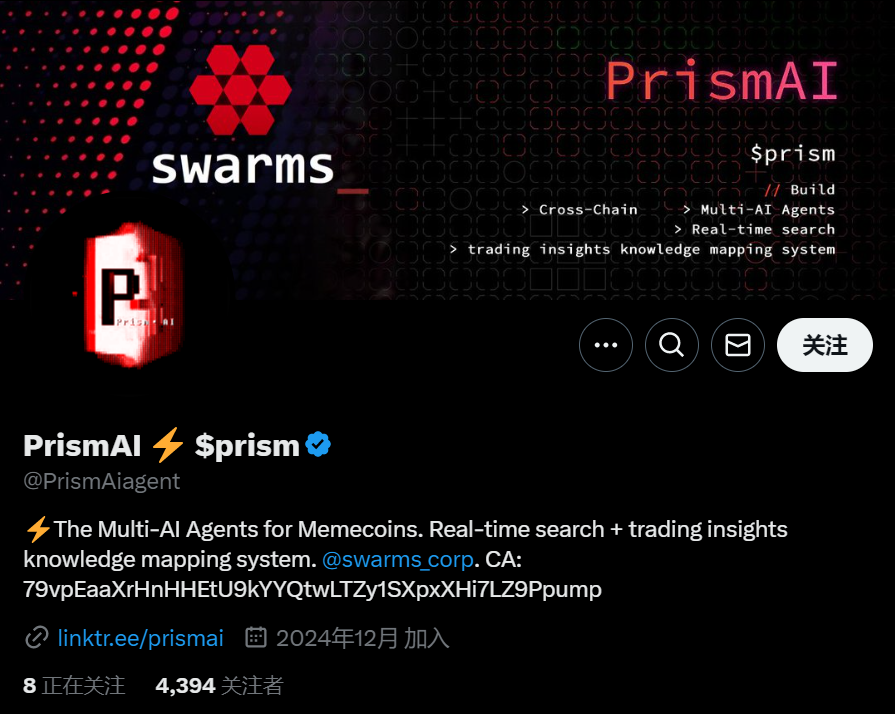Click the blue verified checkmark badge
895x714 pixels.
click(x=318, y=445)
